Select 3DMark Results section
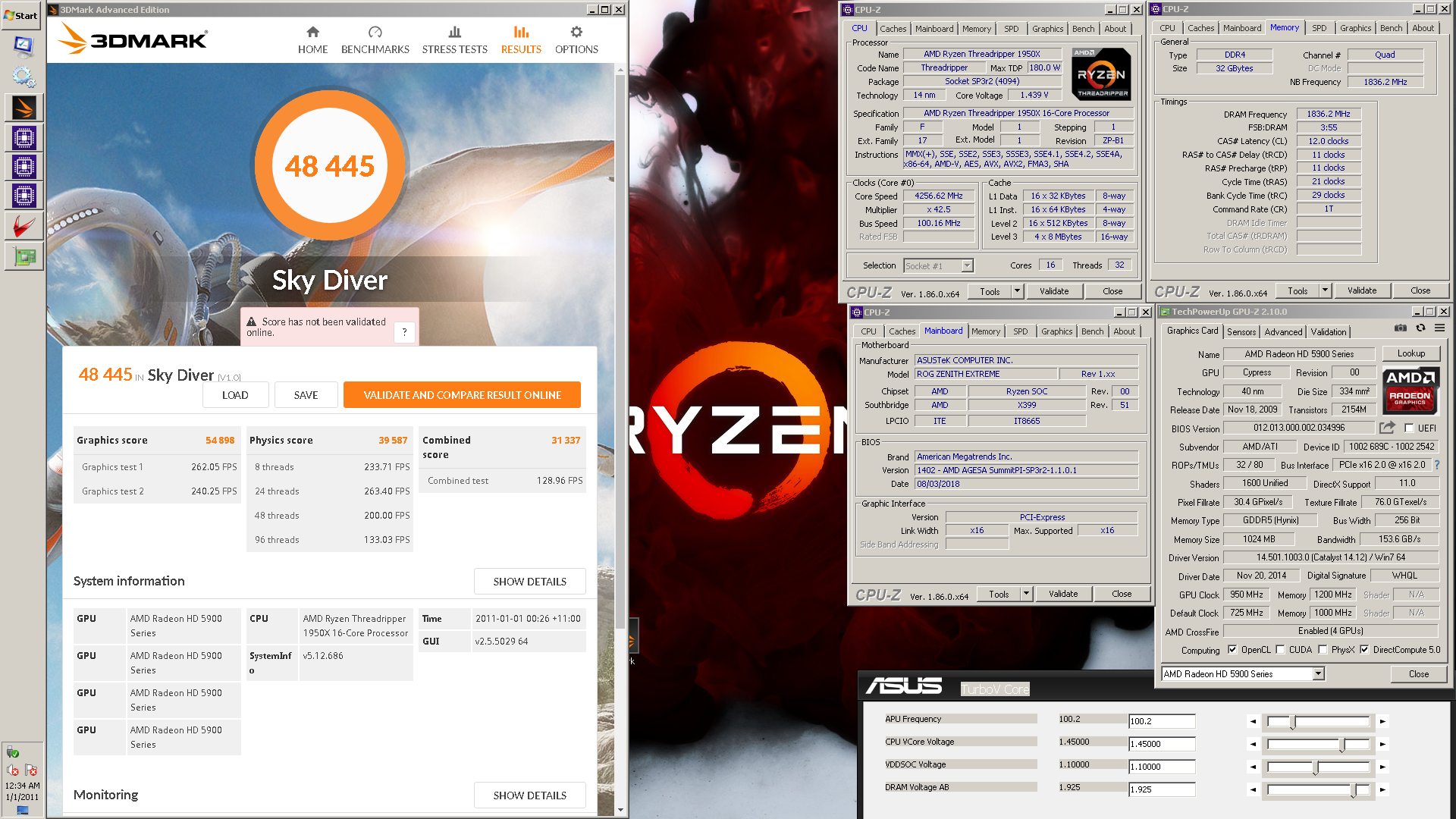 pyautogui.click(x=521, y=40)
